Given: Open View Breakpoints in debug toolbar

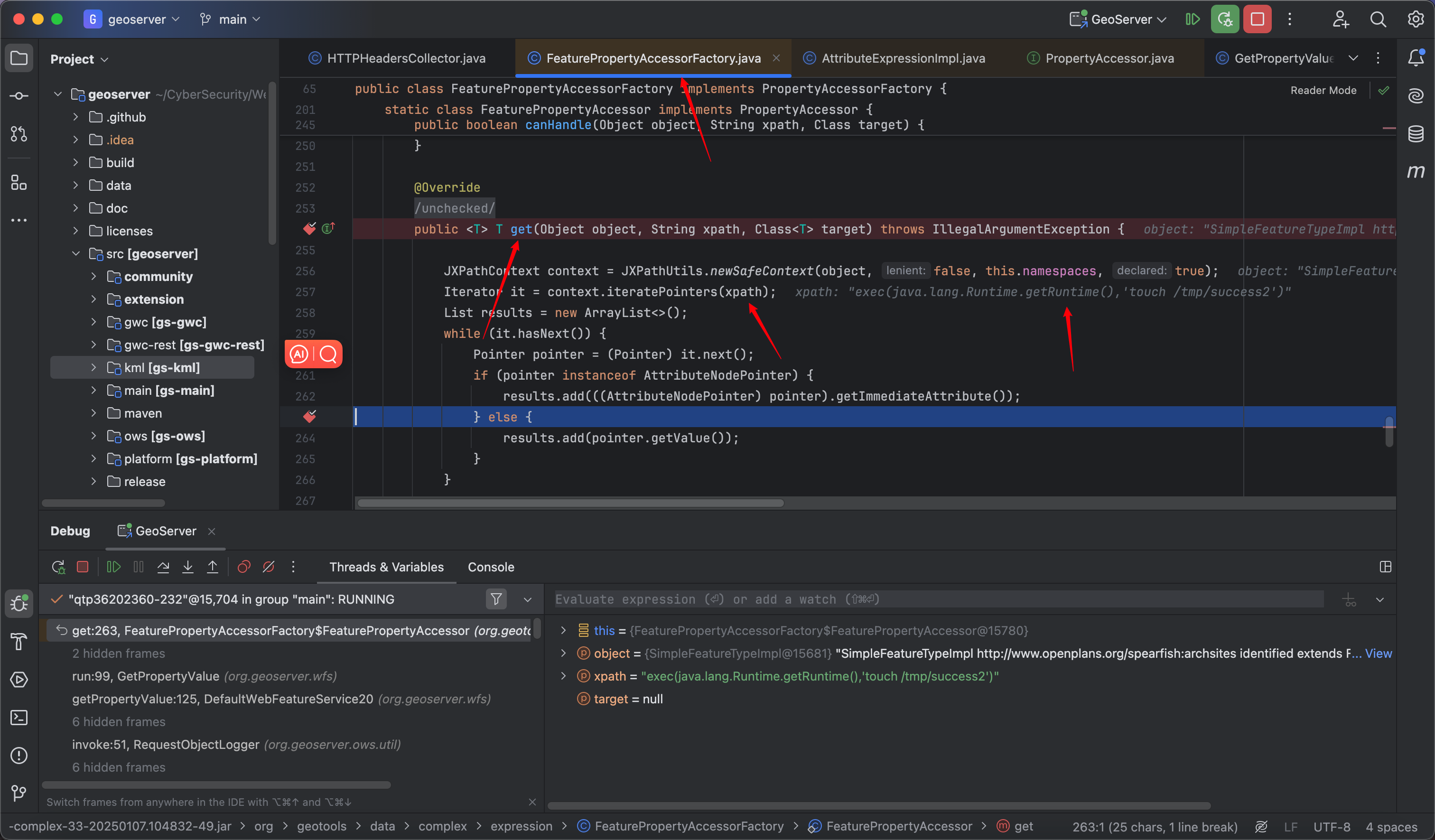Looking at the screenshot, I should click(244, 567).
